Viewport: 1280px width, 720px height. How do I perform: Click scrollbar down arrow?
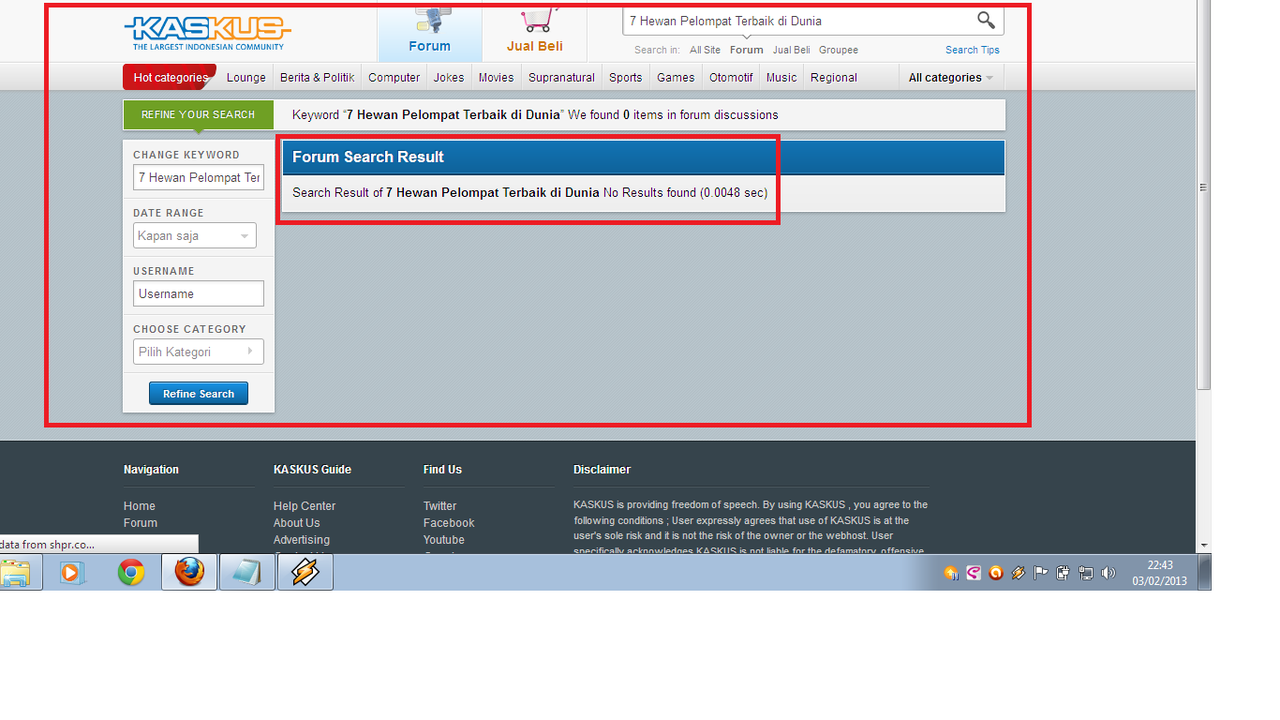click(1204, 546)
